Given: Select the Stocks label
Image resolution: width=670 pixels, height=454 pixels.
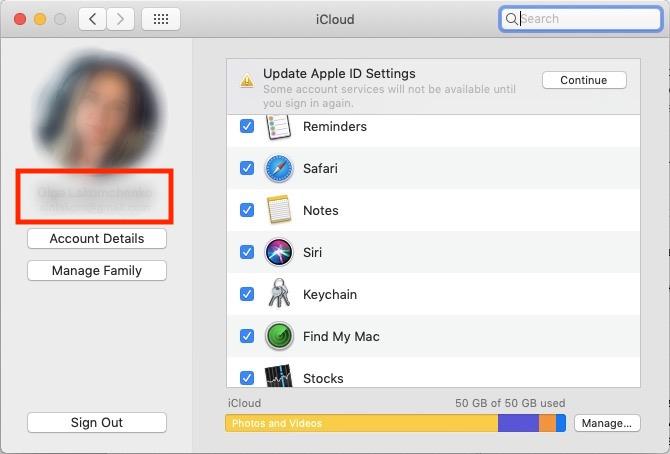Looking at the screenshot, I should tap(323, 378).
